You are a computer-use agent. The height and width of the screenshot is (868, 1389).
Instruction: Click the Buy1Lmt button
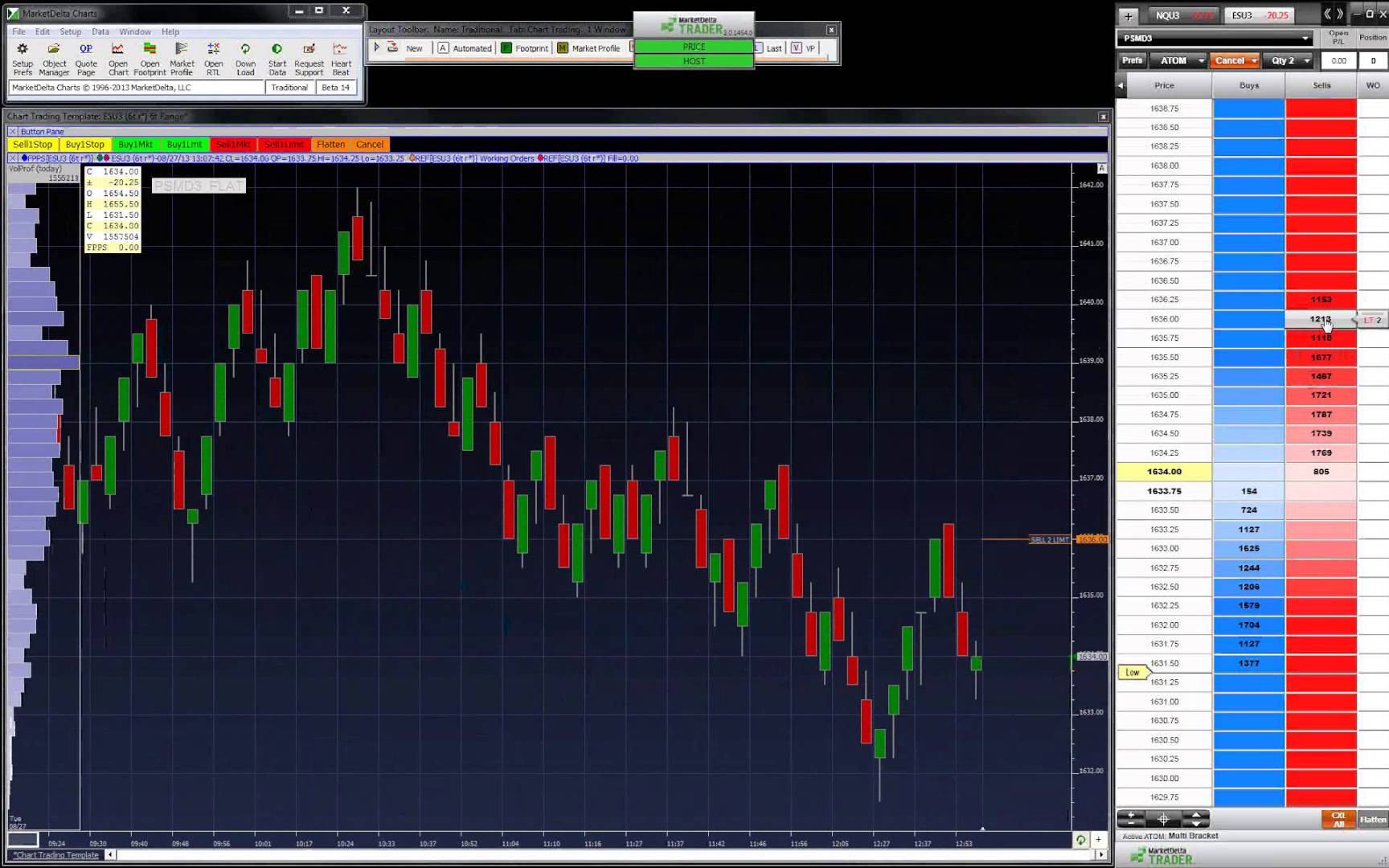coord(185,145)
